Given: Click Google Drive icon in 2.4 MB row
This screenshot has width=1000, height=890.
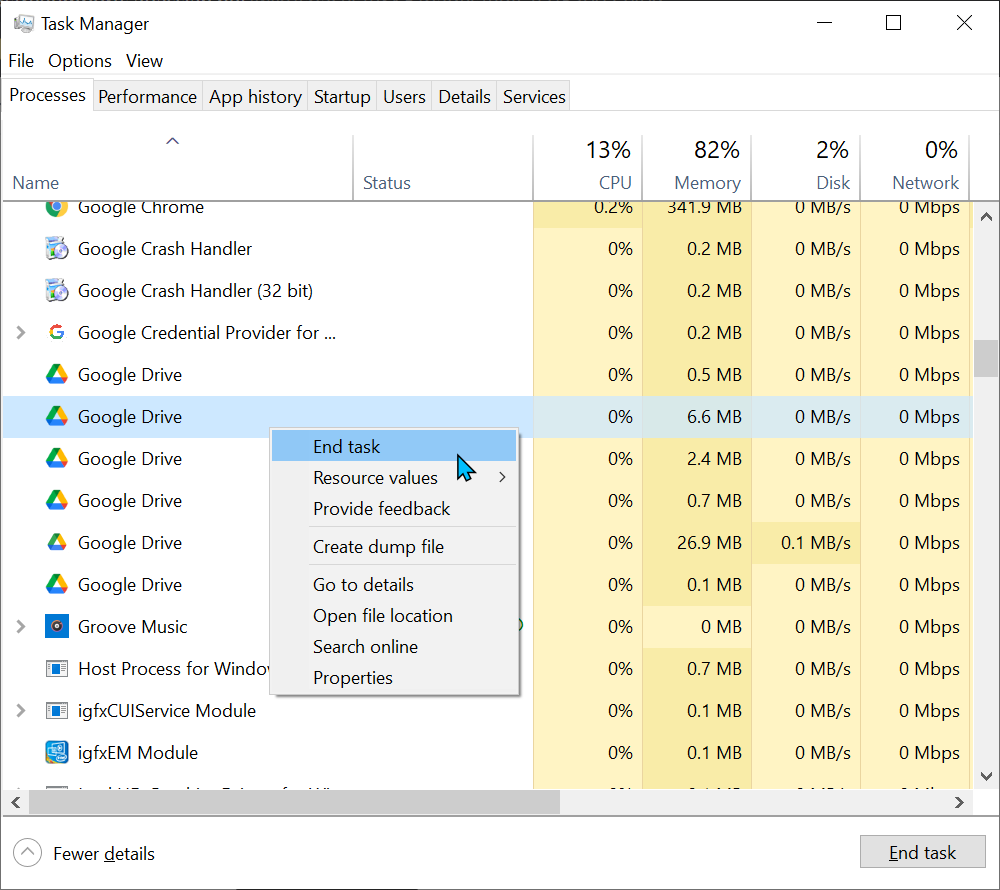Looking at the screenshot, I should tap(57, 458).
